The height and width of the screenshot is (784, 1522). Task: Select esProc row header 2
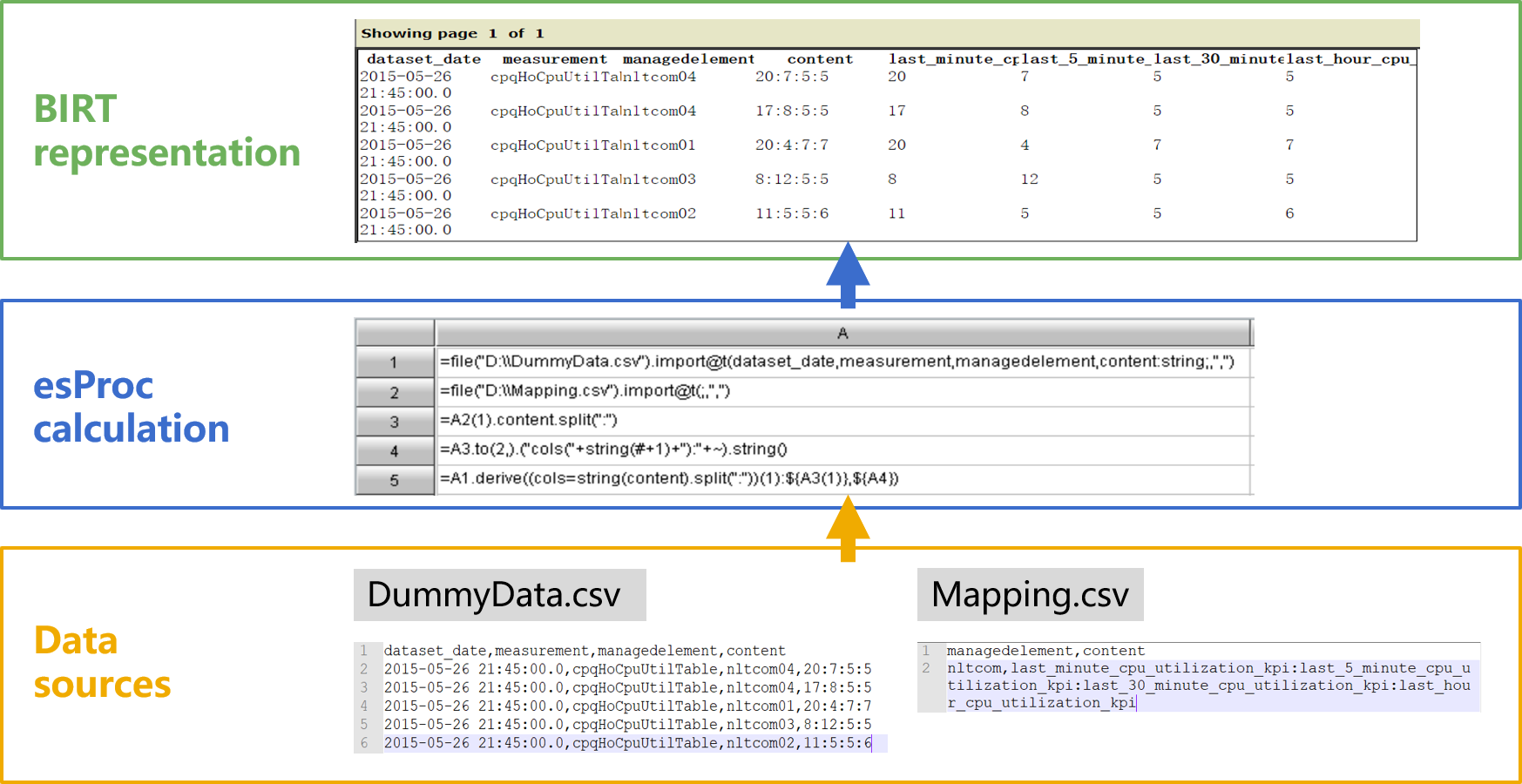(395, 392)
